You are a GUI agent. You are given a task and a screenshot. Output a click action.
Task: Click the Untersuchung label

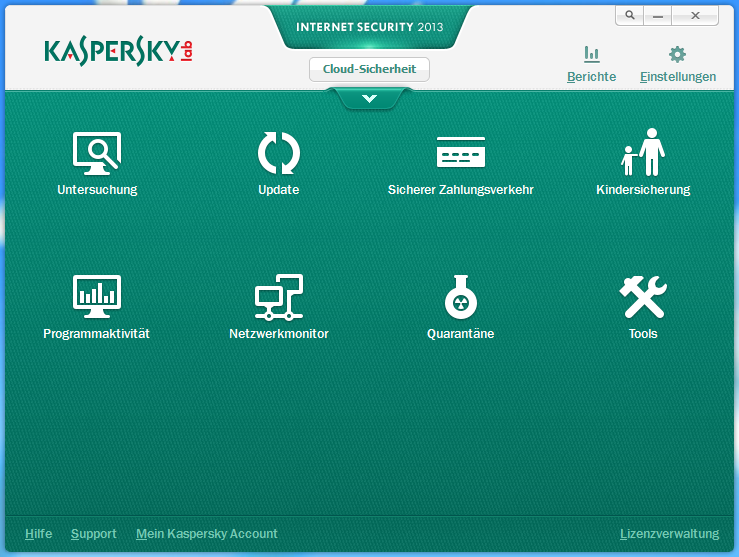[97, 190]
